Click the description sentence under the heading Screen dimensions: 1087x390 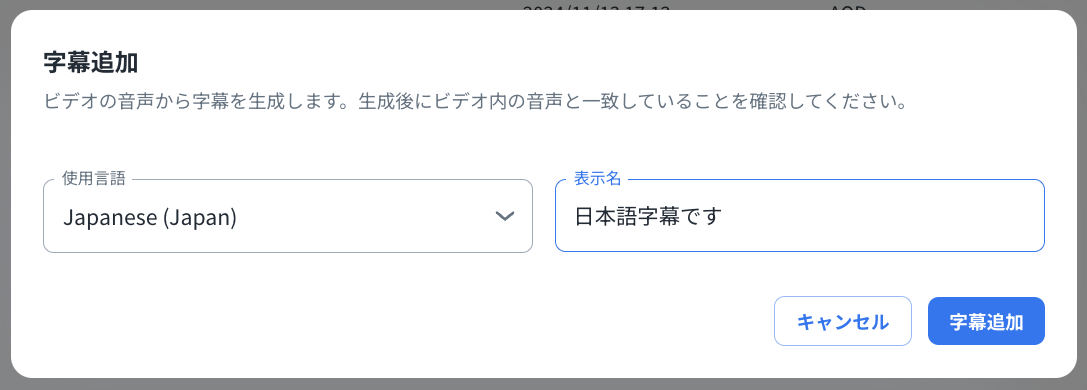476,102
